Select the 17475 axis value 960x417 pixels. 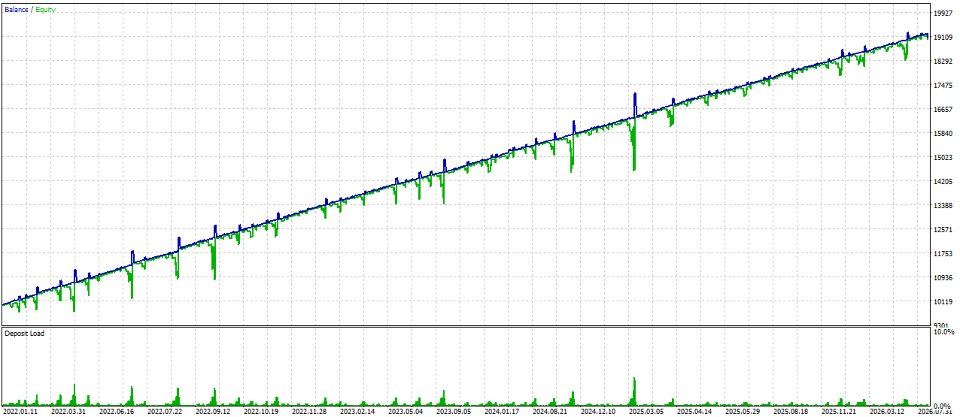coord(942,85)
